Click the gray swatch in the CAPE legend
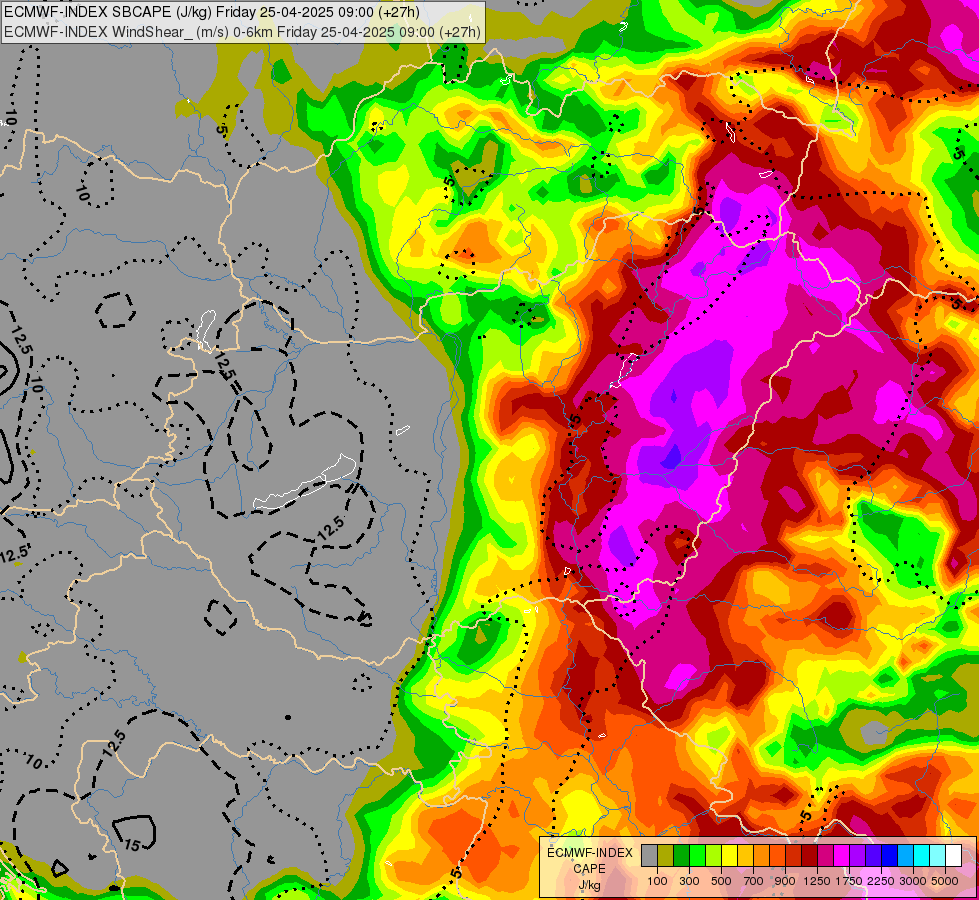This screenshot has height=900, width=979. click(x=649, y=856)
